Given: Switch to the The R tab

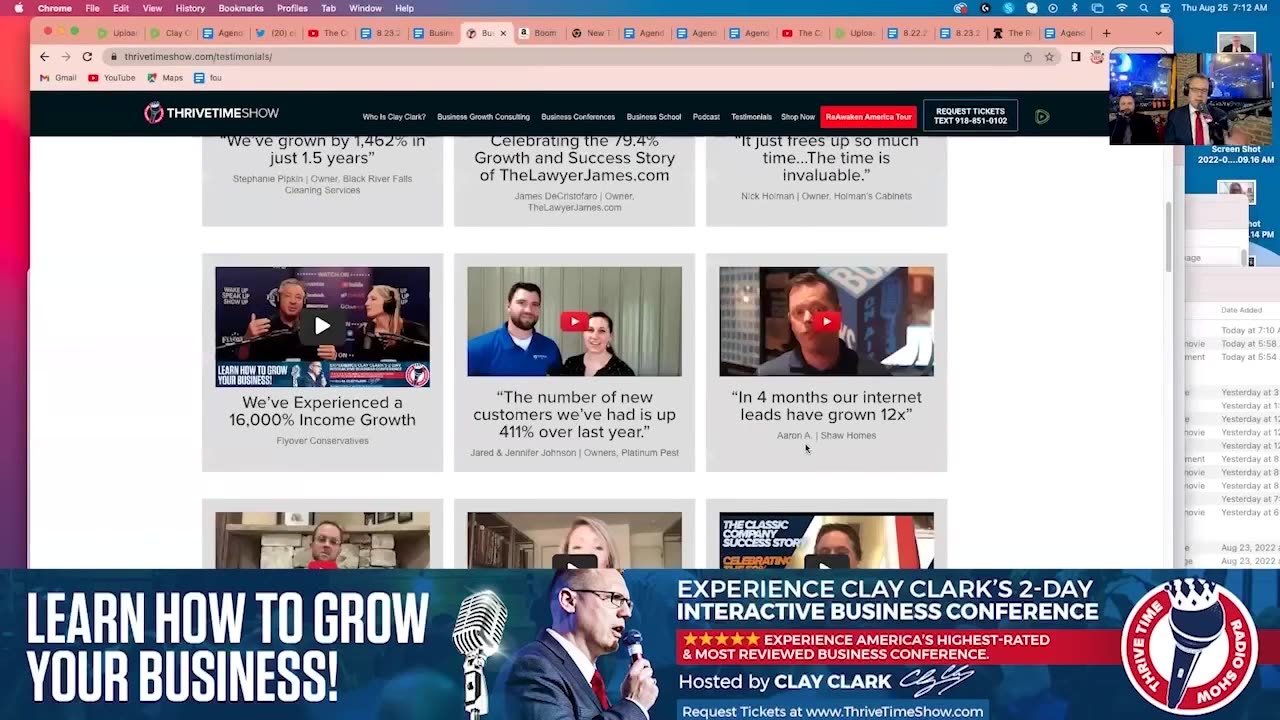Looking at the screenshot, I should [x=1012, y=33].
